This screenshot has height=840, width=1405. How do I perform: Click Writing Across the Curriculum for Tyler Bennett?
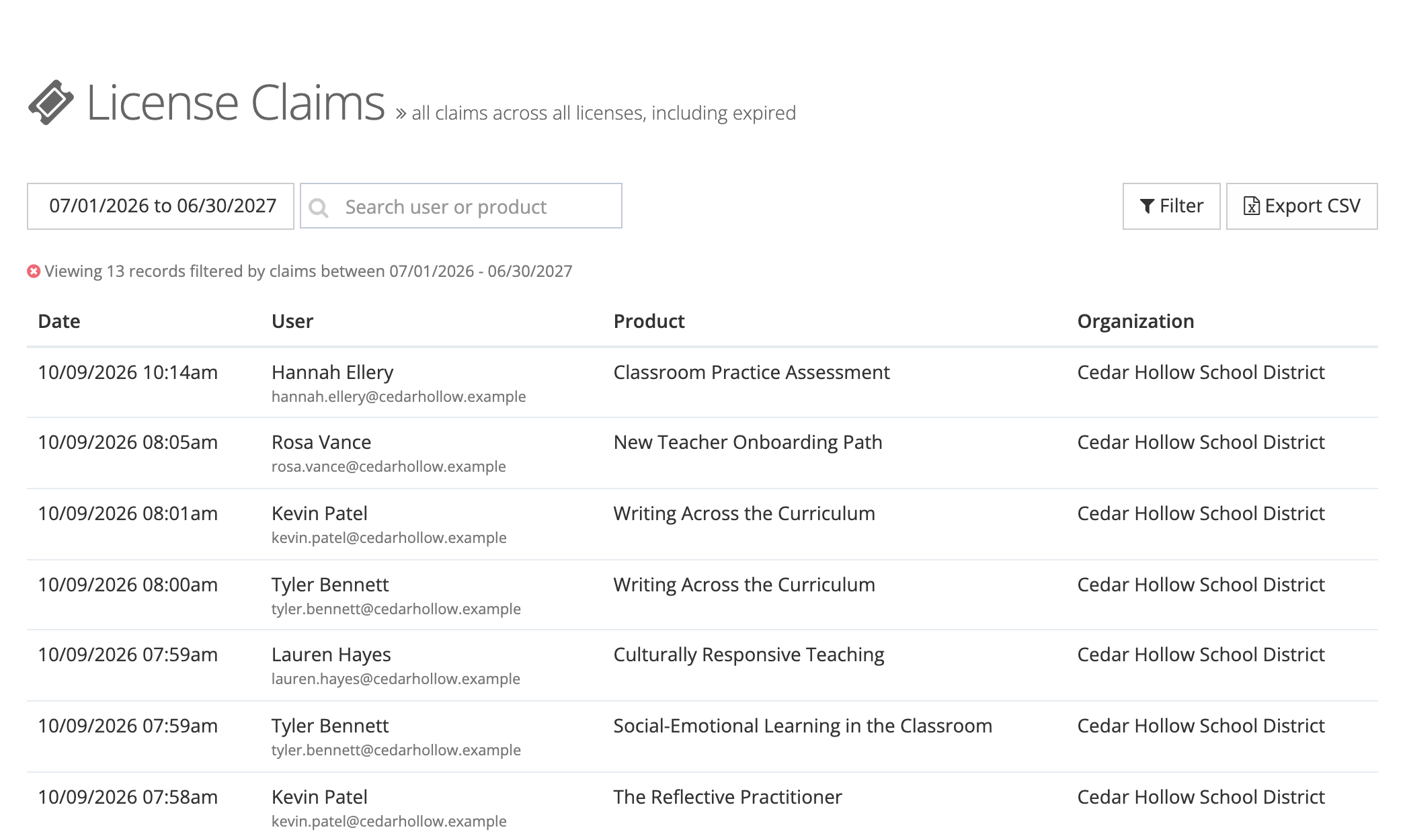tap(744, 585)
